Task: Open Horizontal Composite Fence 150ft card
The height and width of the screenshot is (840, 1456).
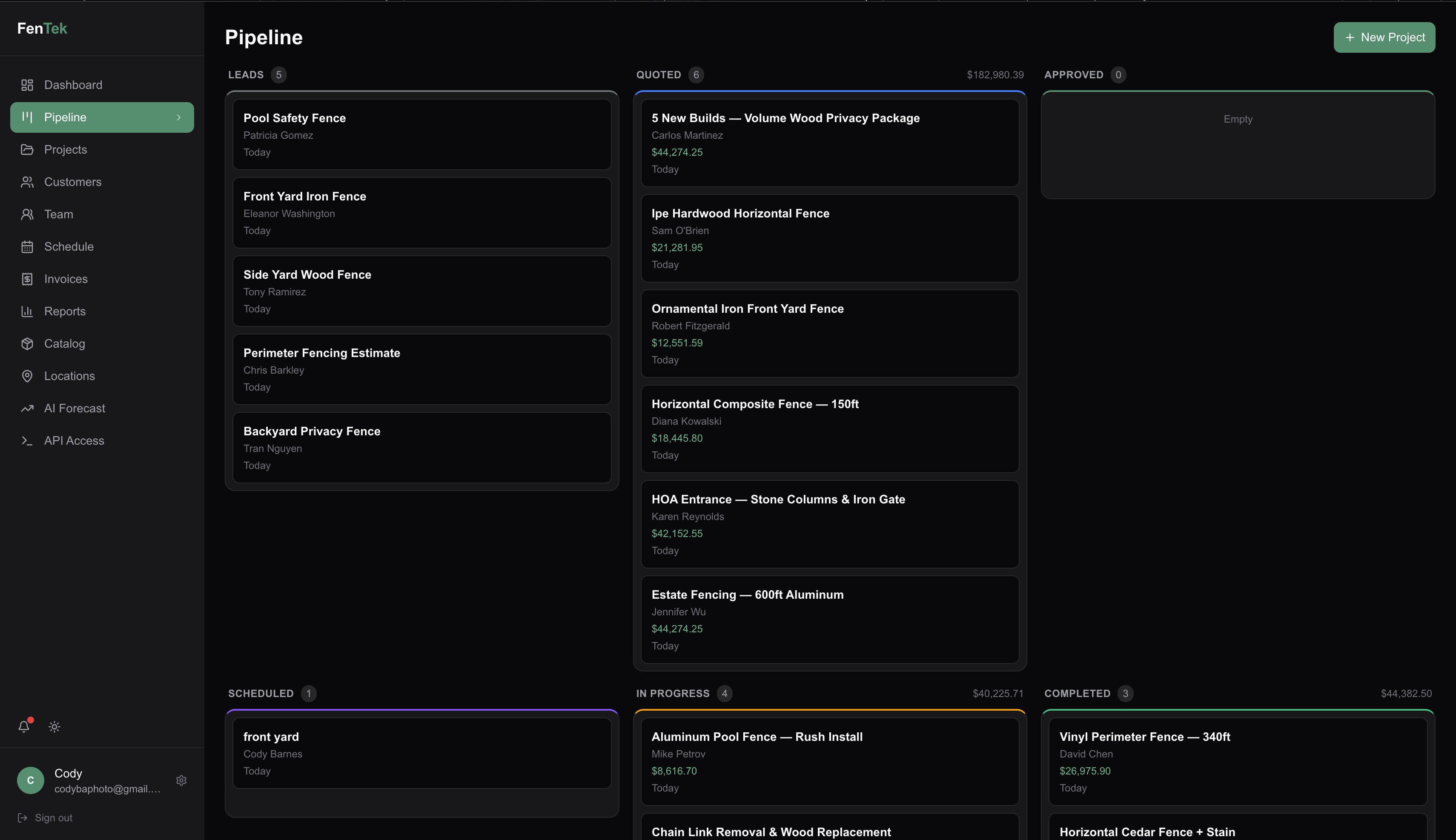Action: click(830, 429)
